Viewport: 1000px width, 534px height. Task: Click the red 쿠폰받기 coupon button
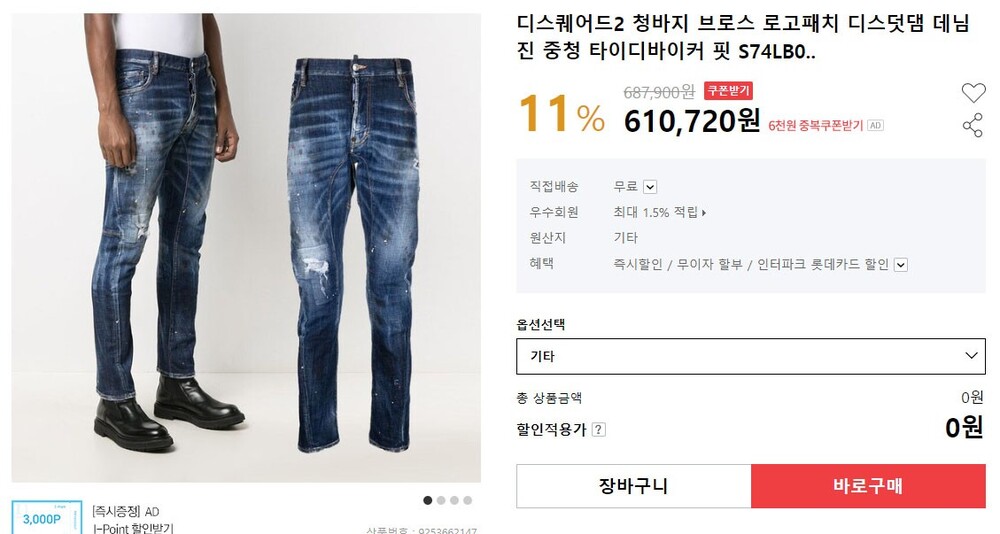tap(728, 91)
